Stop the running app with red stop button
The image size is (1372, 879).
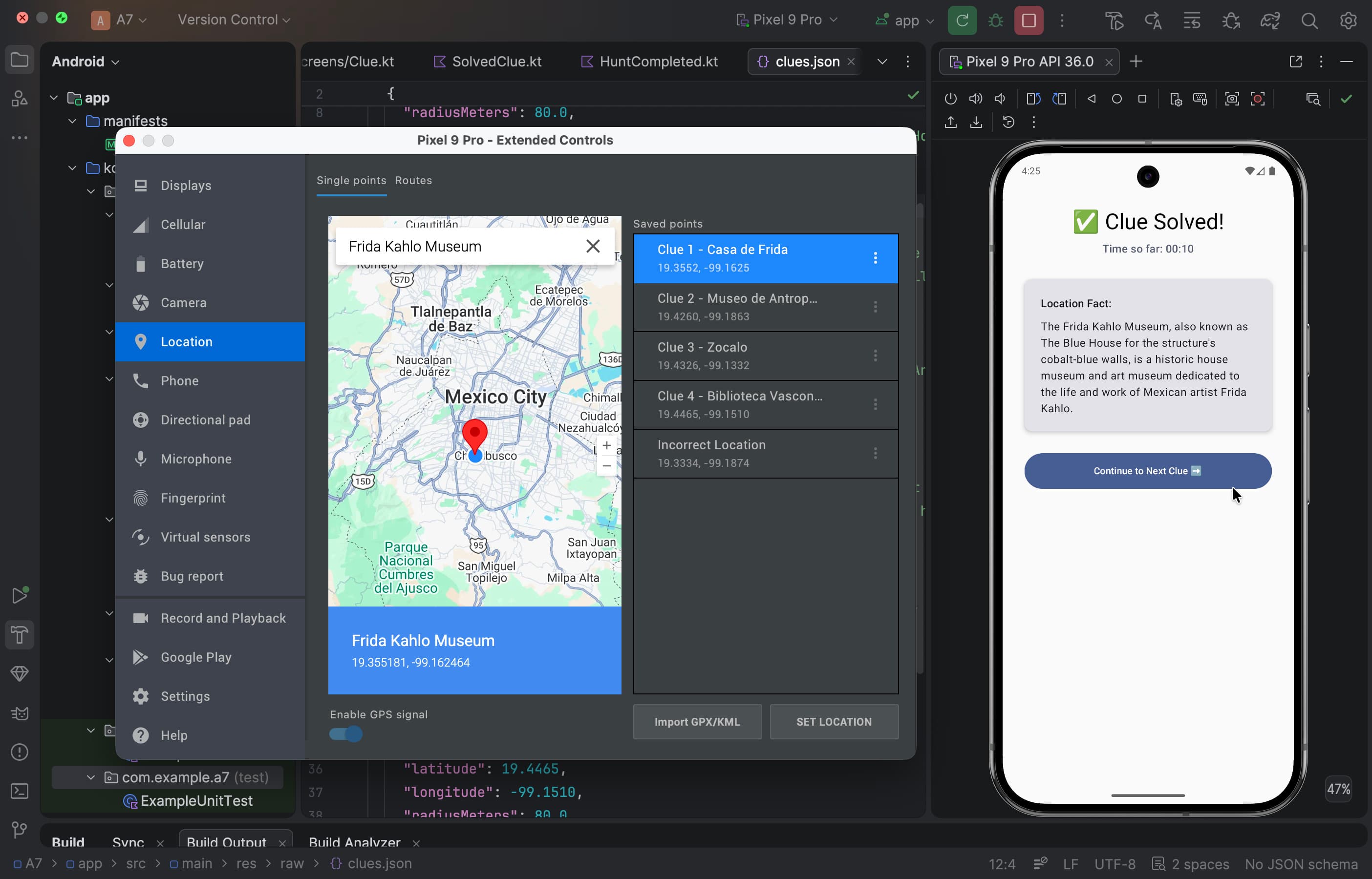(1029, 21)
